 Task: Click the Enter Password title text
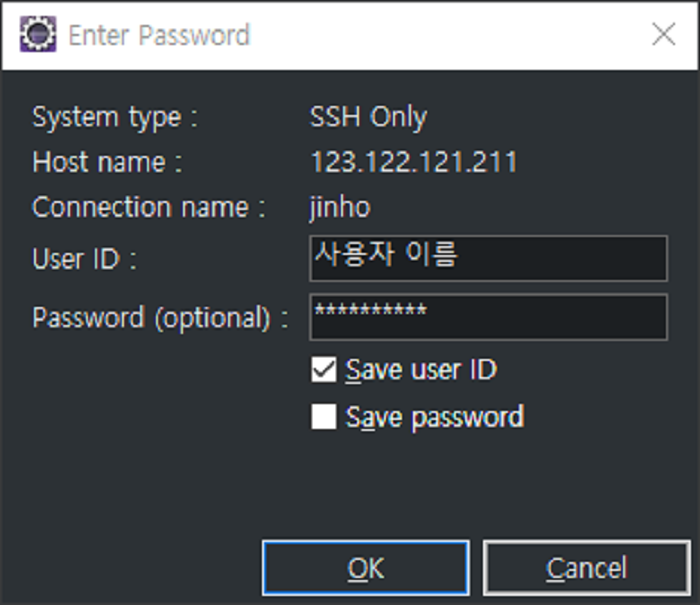click(x=159, y=36)
